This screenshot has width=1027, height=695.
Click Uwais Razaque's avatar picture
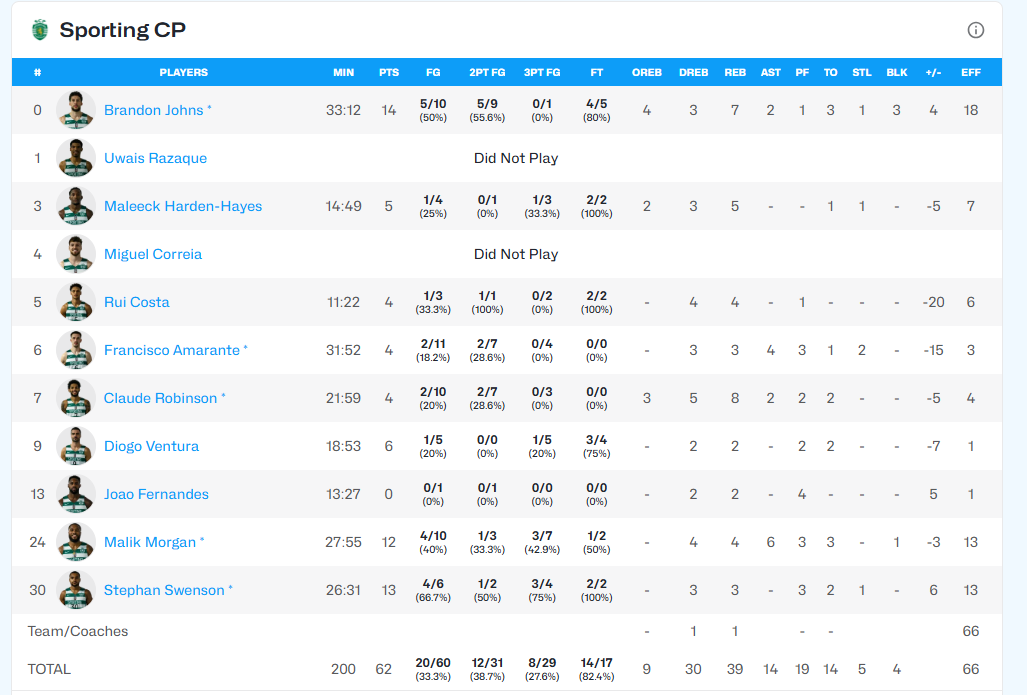[76, 158]
